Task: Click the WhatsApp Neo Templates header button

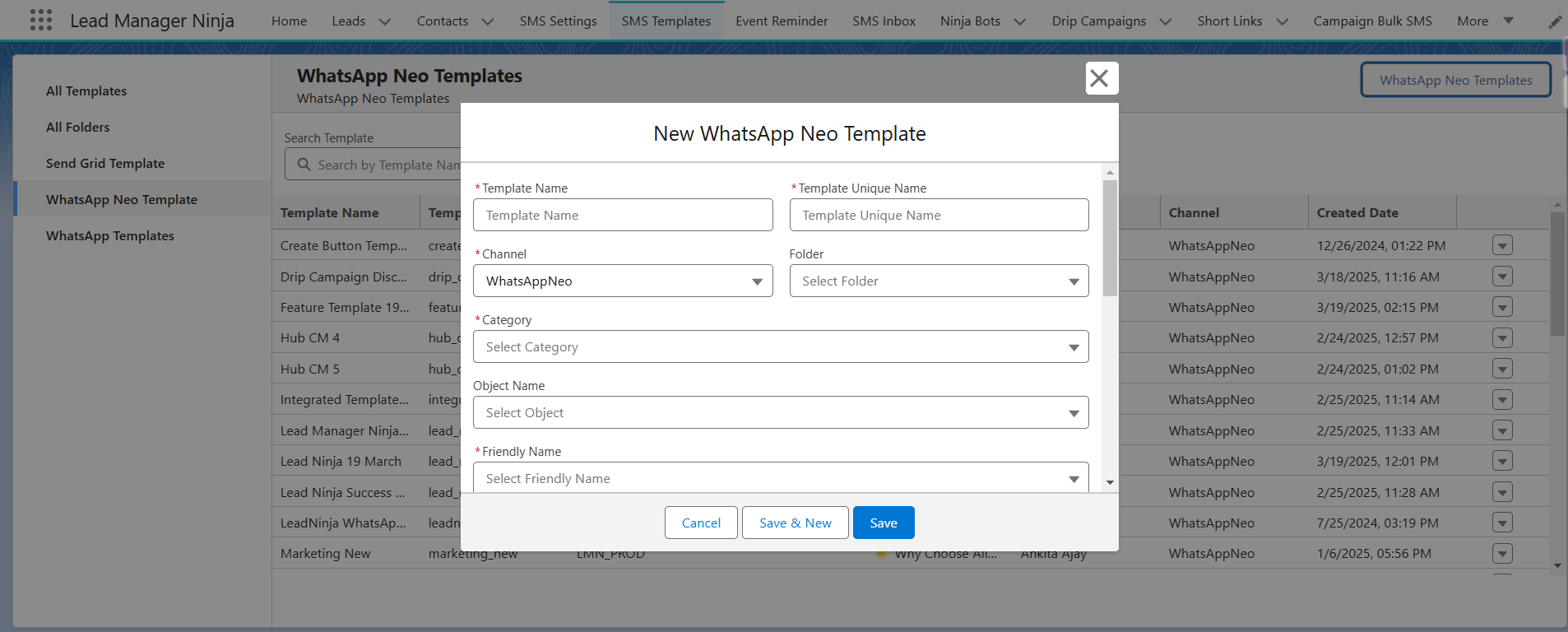Action: click(1455, 80)
